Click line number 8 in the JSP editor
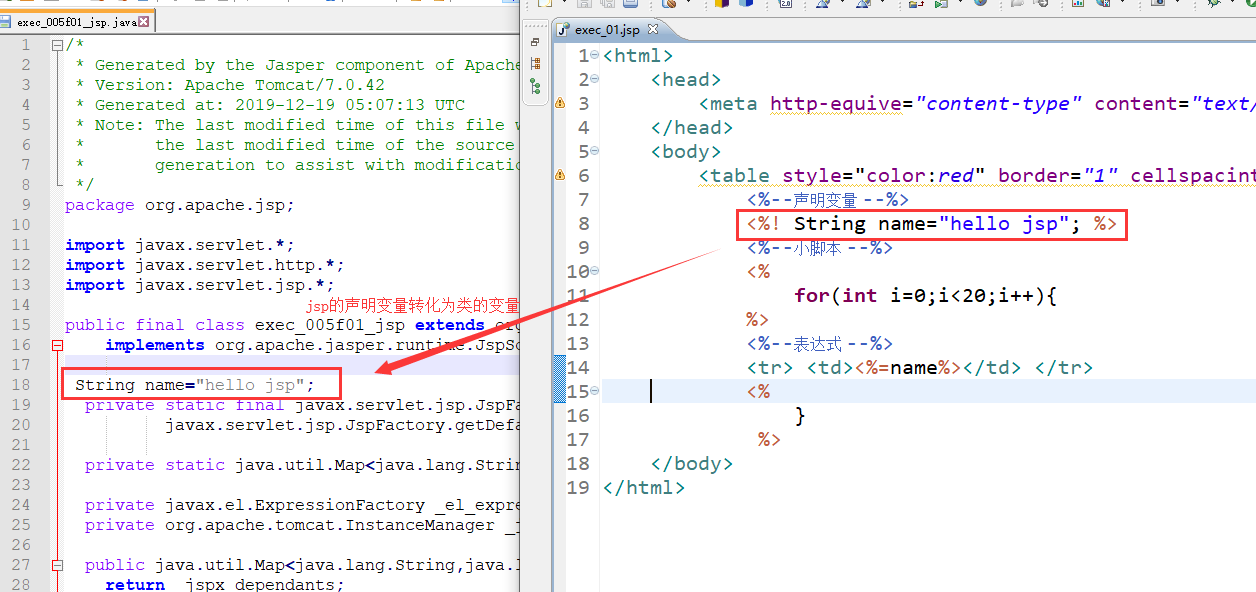 tap(584, 223)
